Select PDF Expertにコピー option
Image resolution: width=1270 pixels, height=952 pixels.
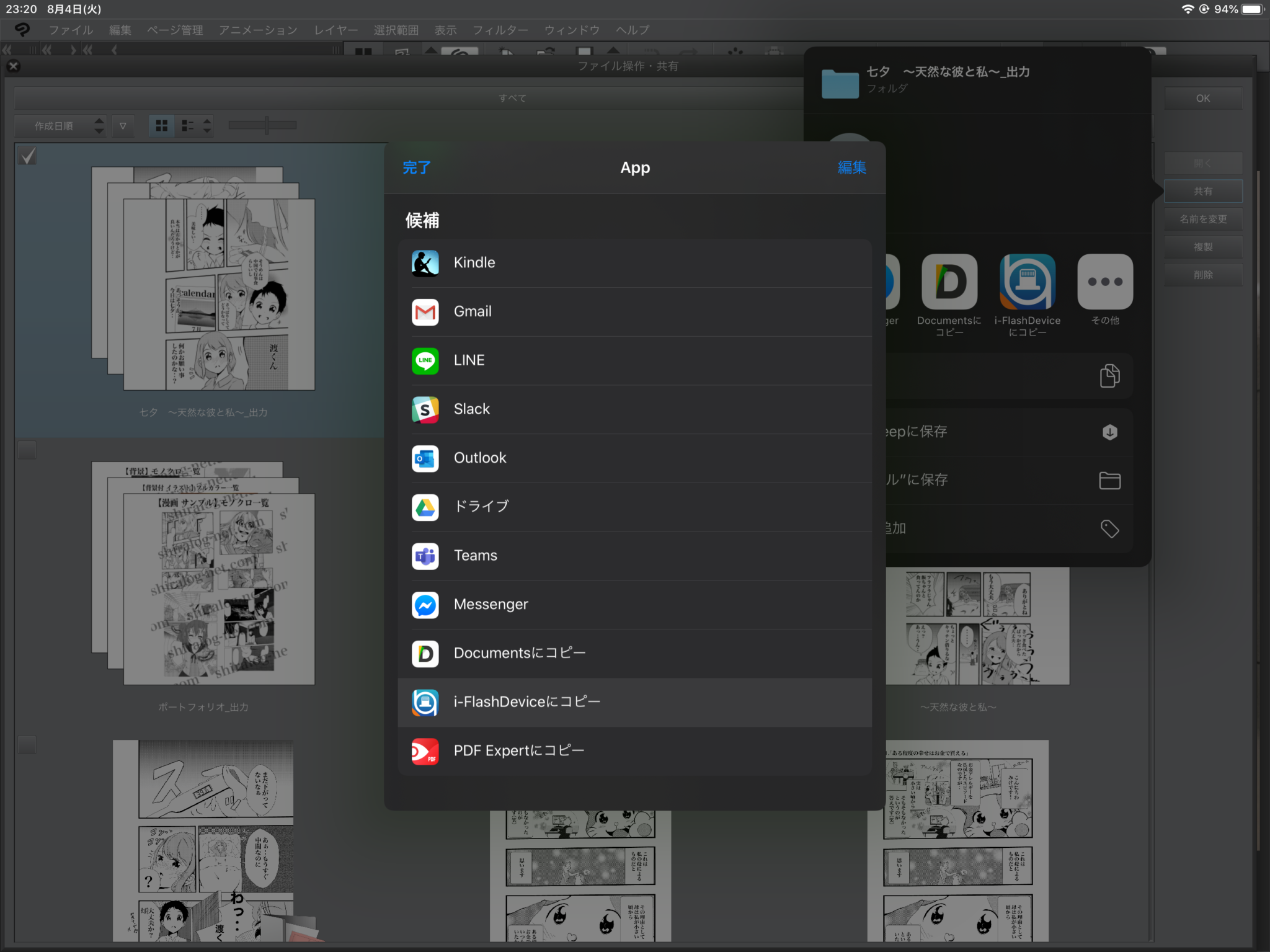pyautogui.click(x=634, y=751)
